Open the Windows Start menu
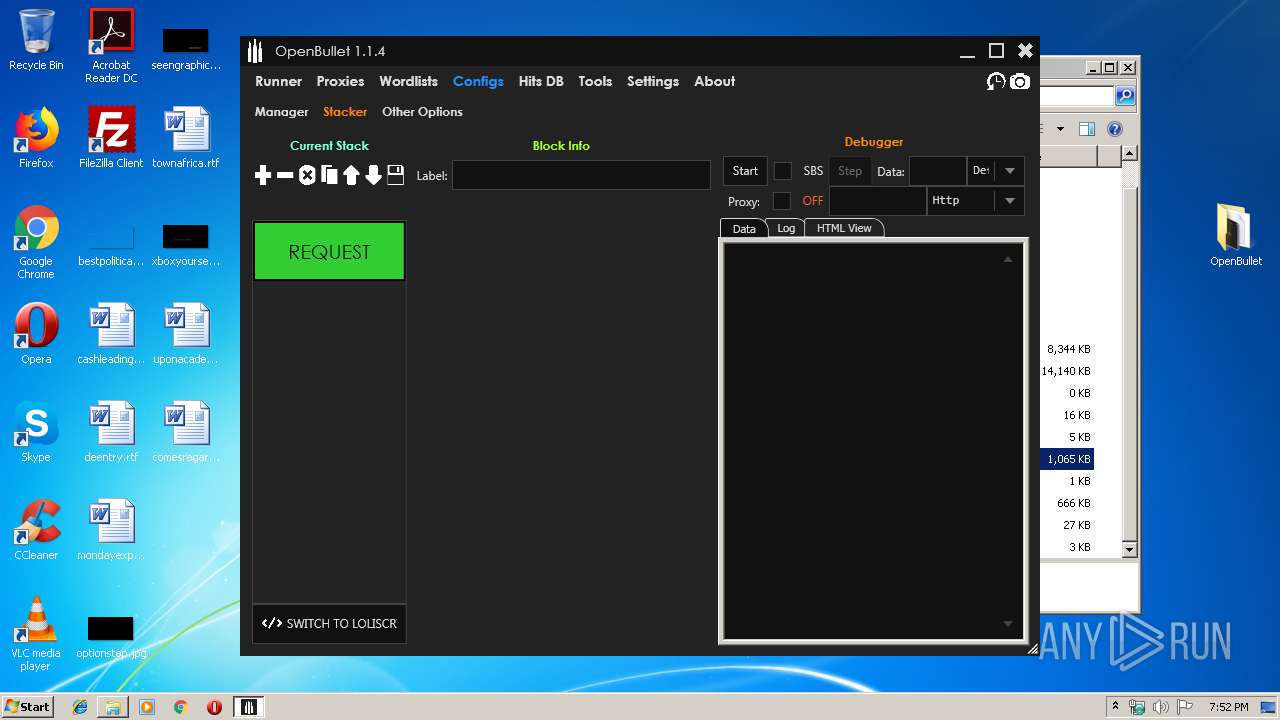 point(27,707)
